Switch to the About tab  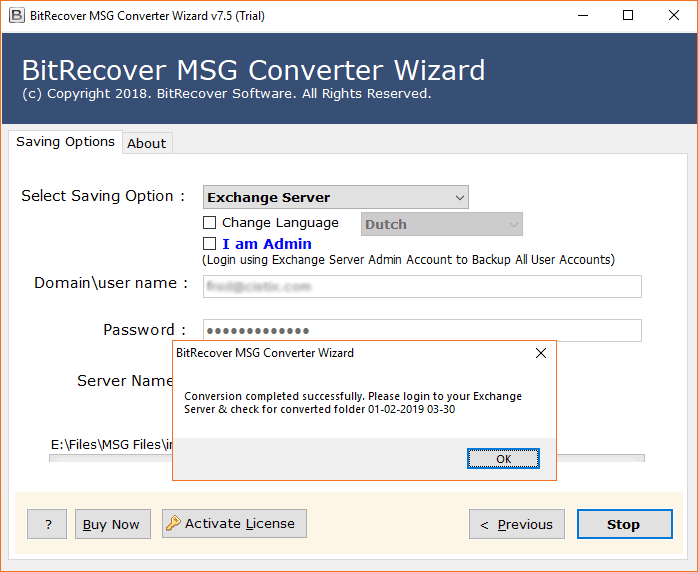146,143
